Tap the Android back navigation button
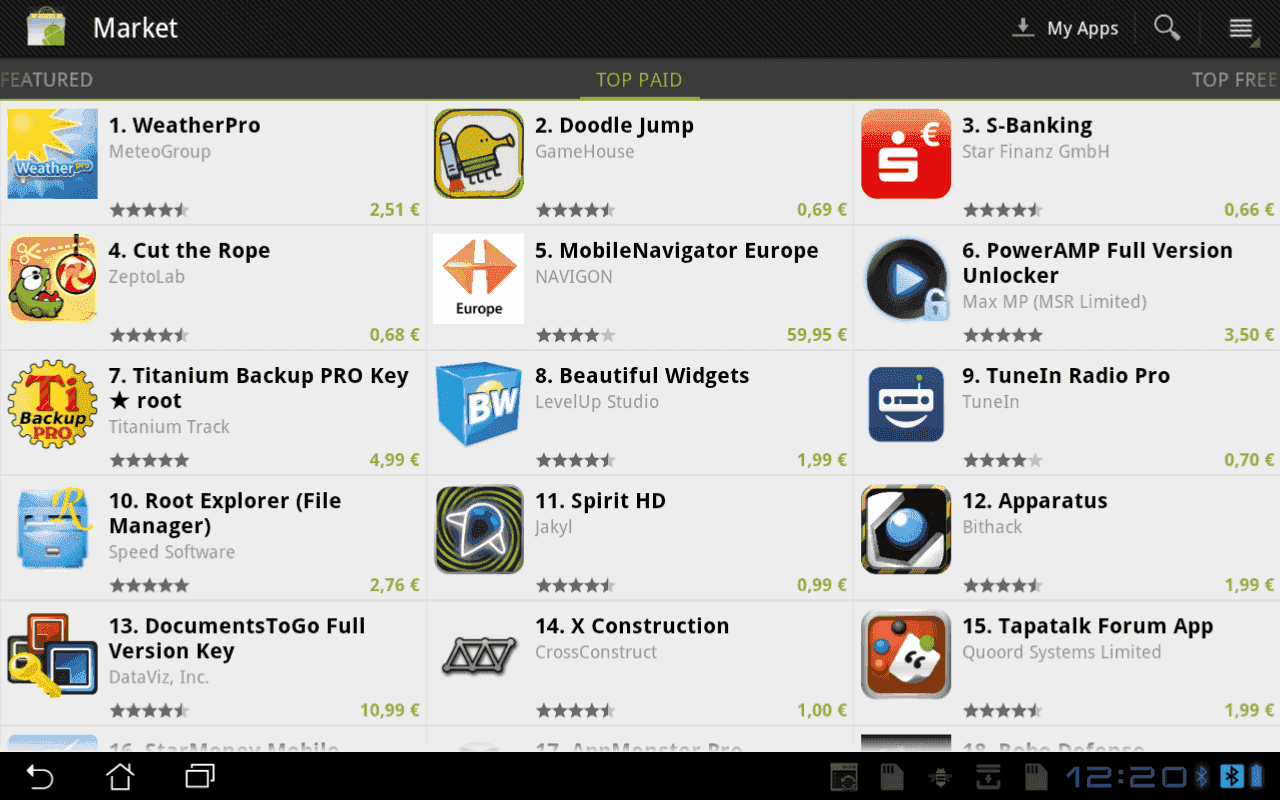Screen dimensions: 1280x800 tap(39, 776)
